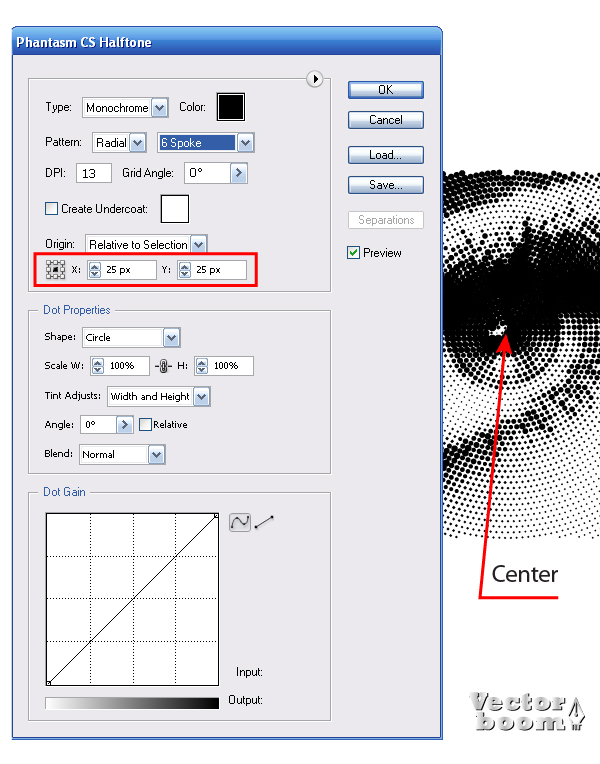Enable the Create Undercoat checkbox
Viewport: 600px width, 764px height.
point(51,209)
